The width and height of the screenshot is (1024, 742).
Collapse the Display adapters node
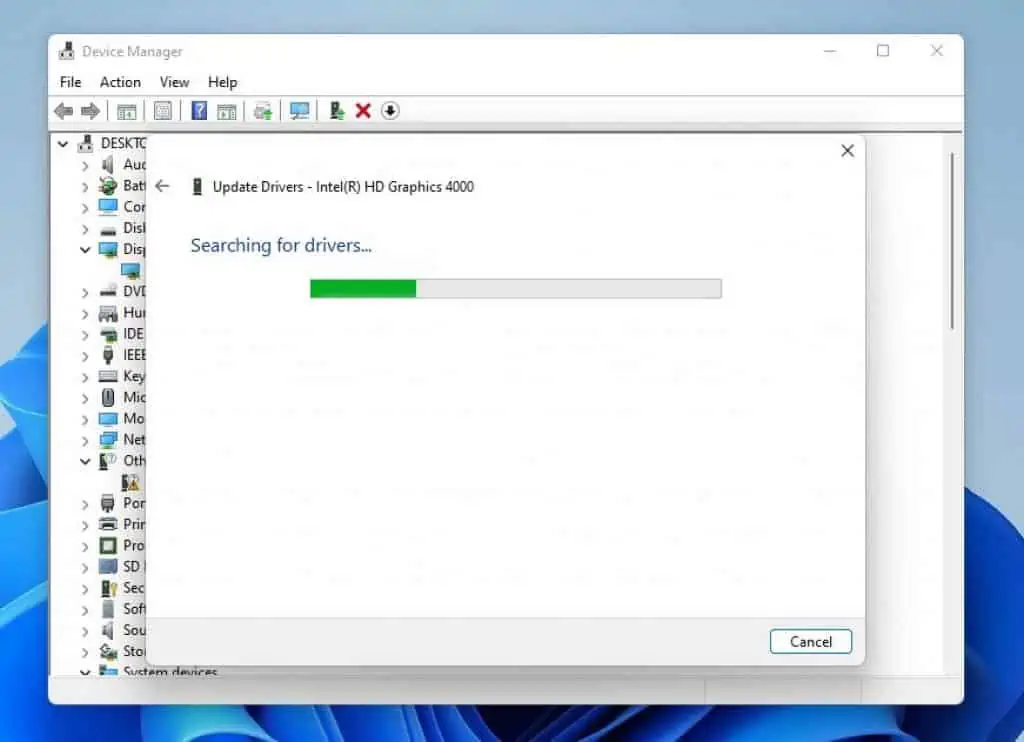click(85, 249)
